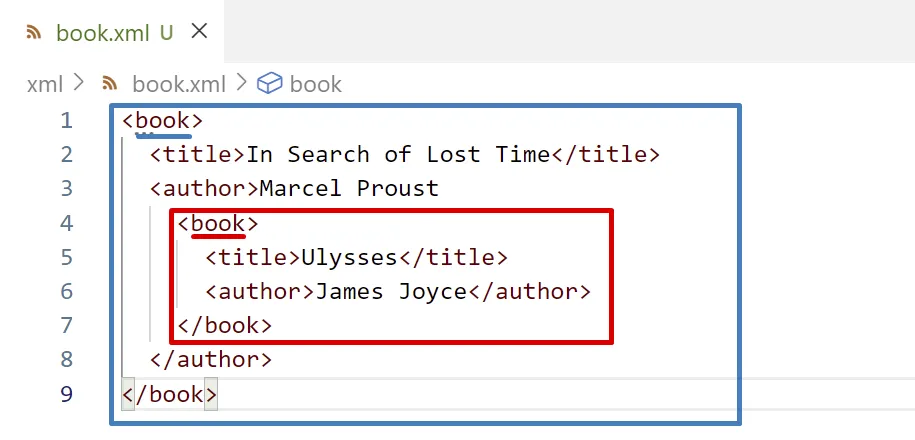The width and height of the screenshot is (915, 440).
Task: Click the closing book tag on line 9
Action: tap(169, 394)
